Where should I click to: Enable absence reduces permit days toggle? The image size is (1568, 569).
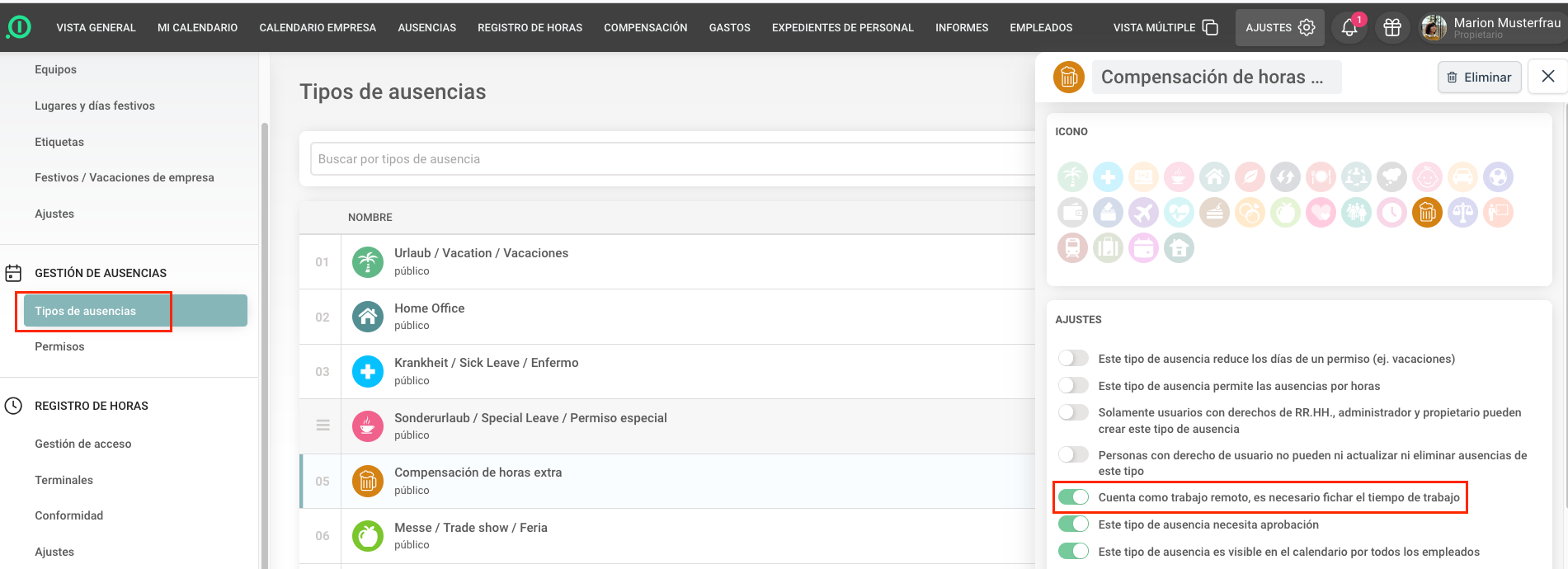tap(1074, 359)
